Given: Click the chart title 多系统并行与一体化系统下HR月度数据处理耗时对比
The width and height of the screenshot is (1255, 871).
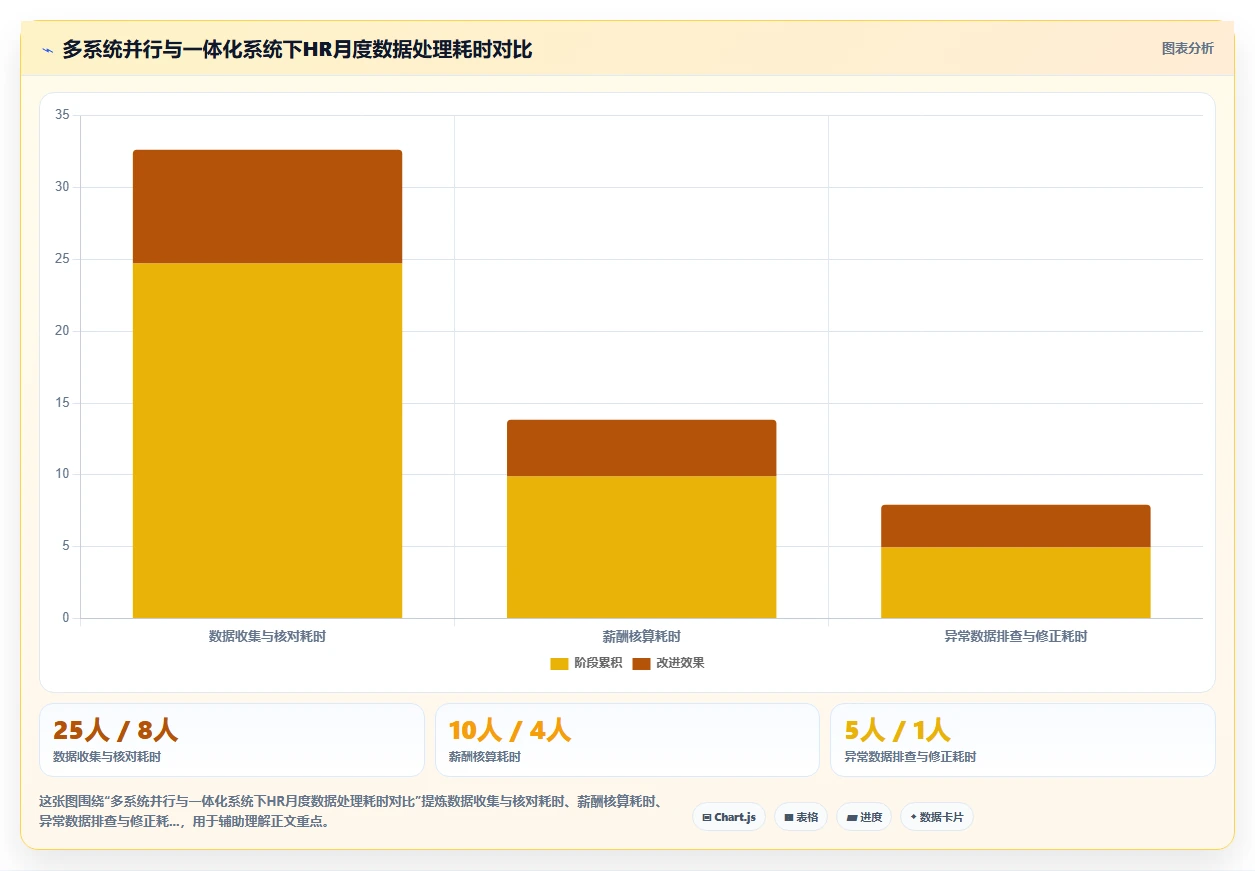Looking at the screenshot, I should 297,50.
